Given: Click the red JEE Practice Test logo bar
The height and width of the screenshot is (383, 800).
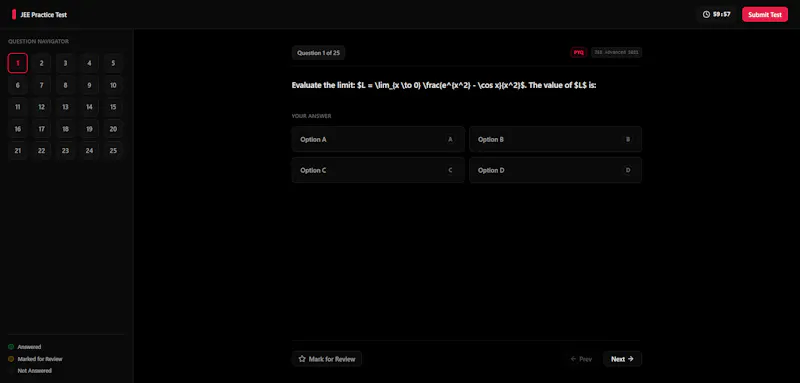Looking at the screenshot, I should click(14, 14).
